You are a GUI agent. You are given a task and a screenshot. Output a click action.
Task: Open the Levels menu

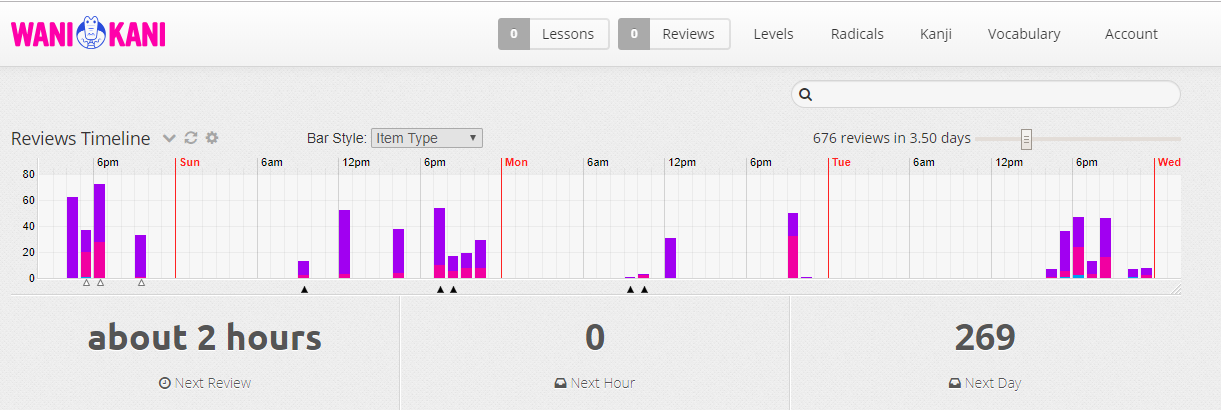773,34
